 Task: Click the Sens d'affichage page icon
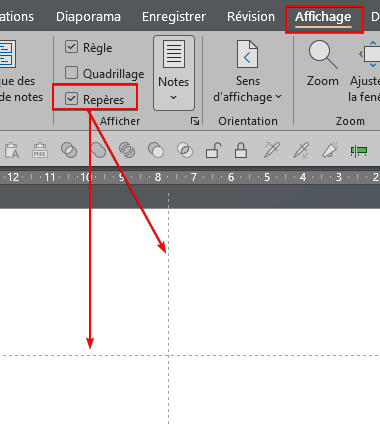point(247,54)
